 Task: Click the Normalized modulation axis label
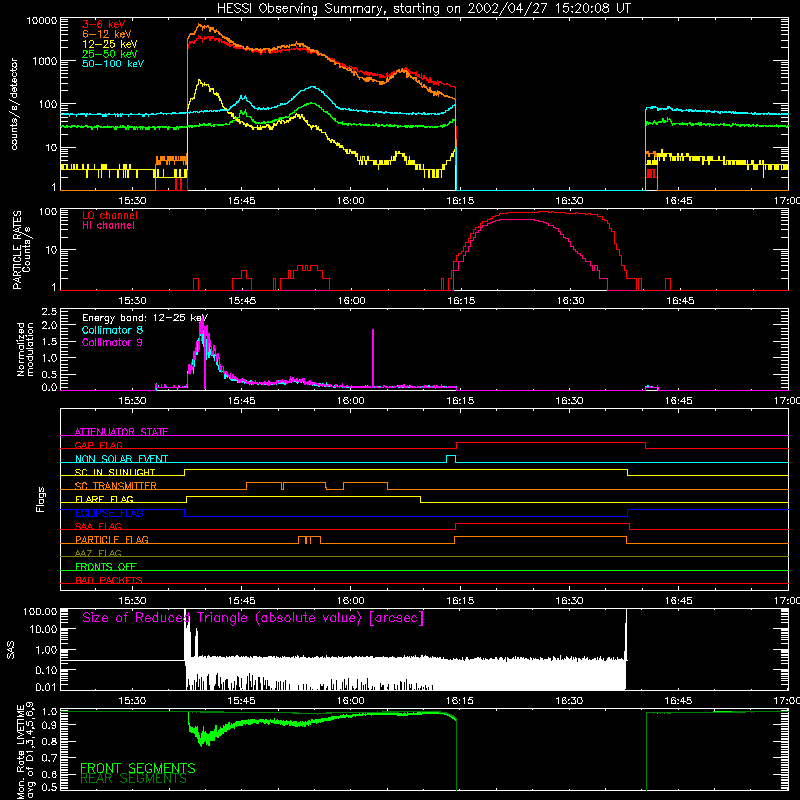tap(24, 349)
